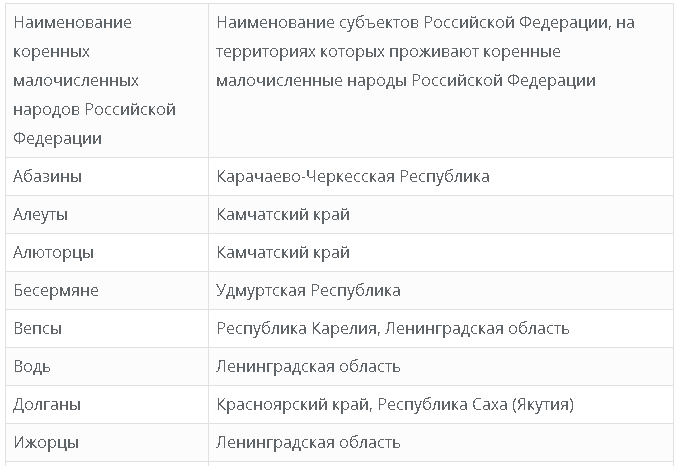This screenshot has width=678, height=466.
Task: Select the Алюторцы cell
Action: coord(52,253)
